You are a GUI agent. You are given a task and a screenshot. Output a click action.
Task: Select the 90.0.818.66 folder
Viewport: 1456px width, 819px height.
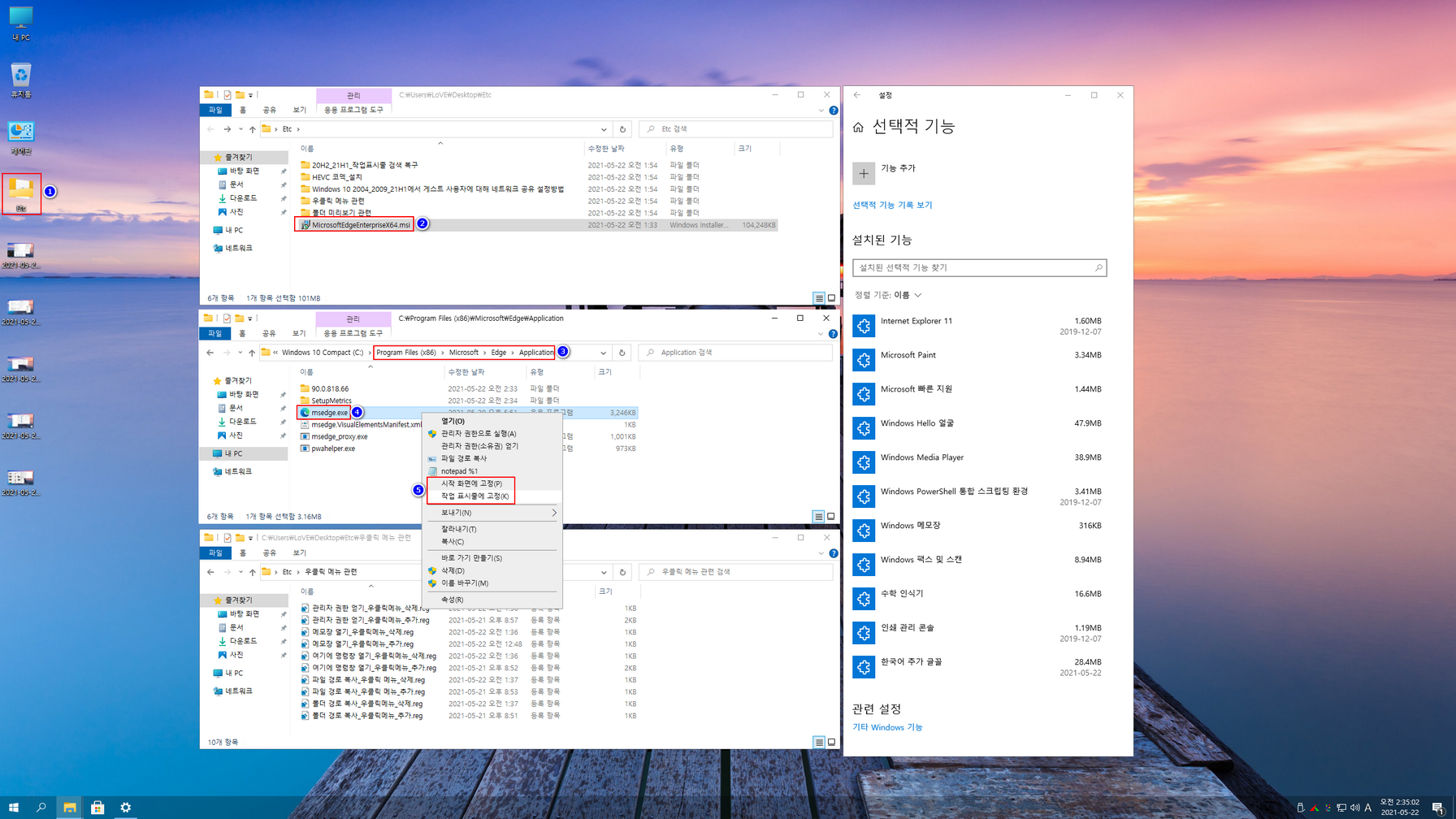pyautogui.click(x=329, y=389)
